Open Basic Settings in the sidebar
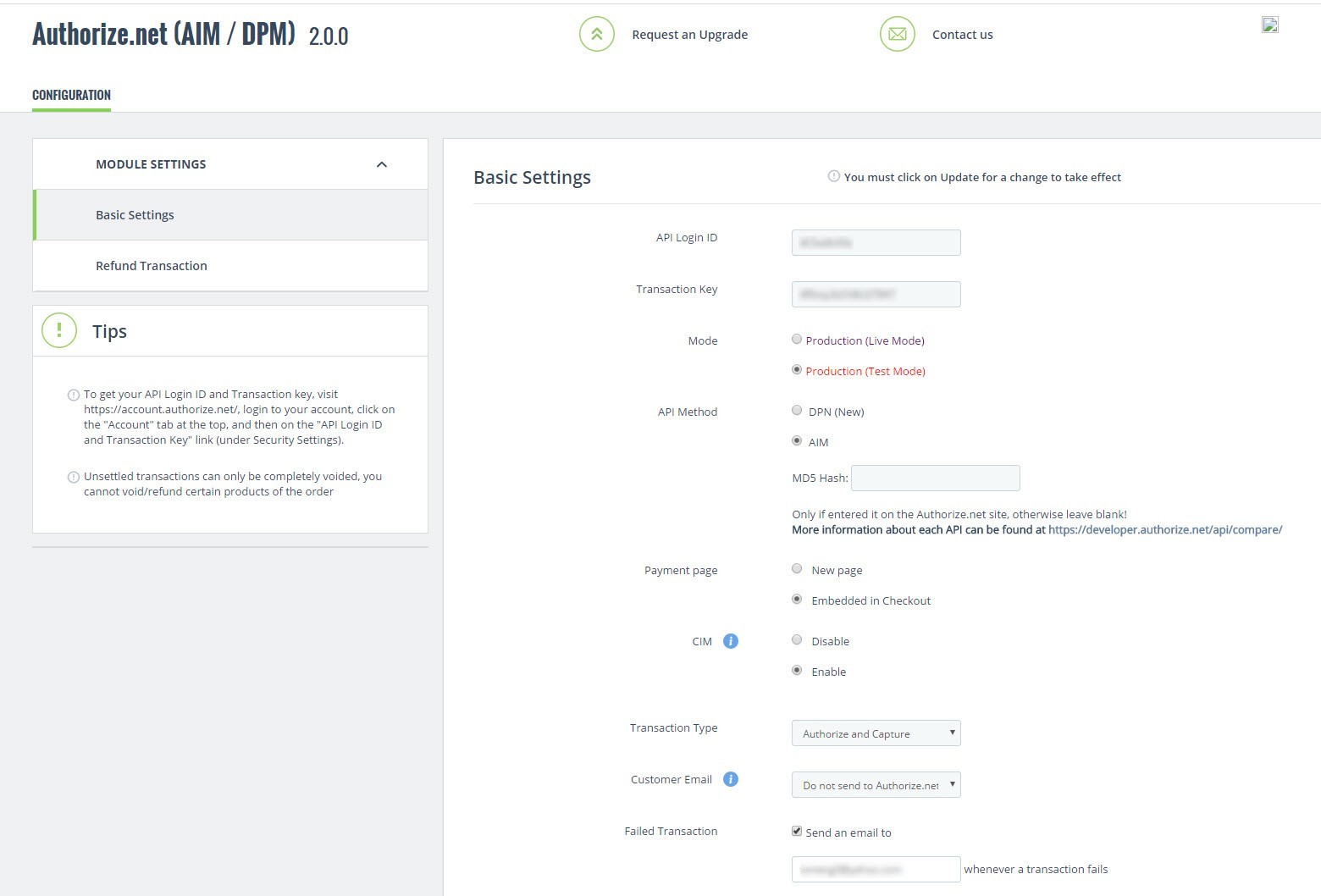The height and width of the screenshot is (896, 1321). (x=230, y=215)
